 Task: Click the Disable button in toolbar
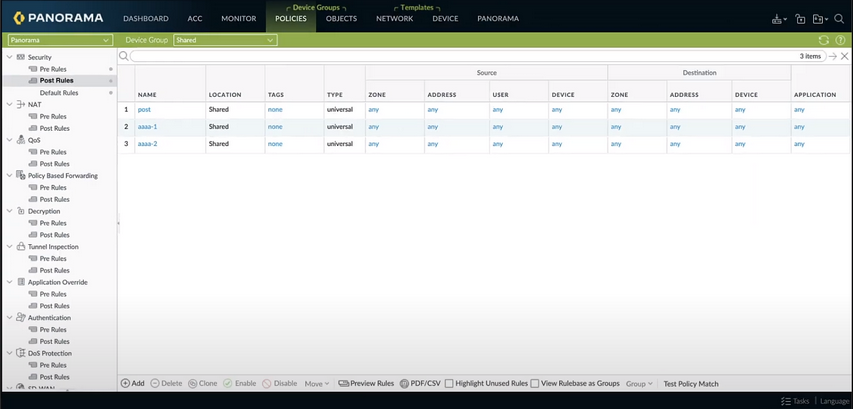click(x=280, y=383)
